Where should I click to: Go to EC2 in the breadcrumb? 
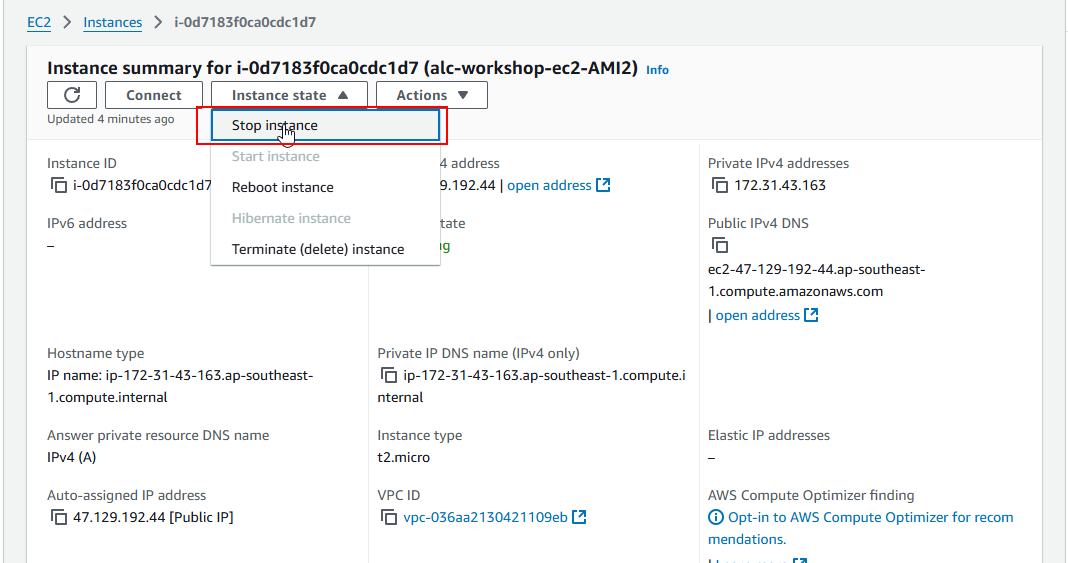pyautogui.click(x=39, y=22)
